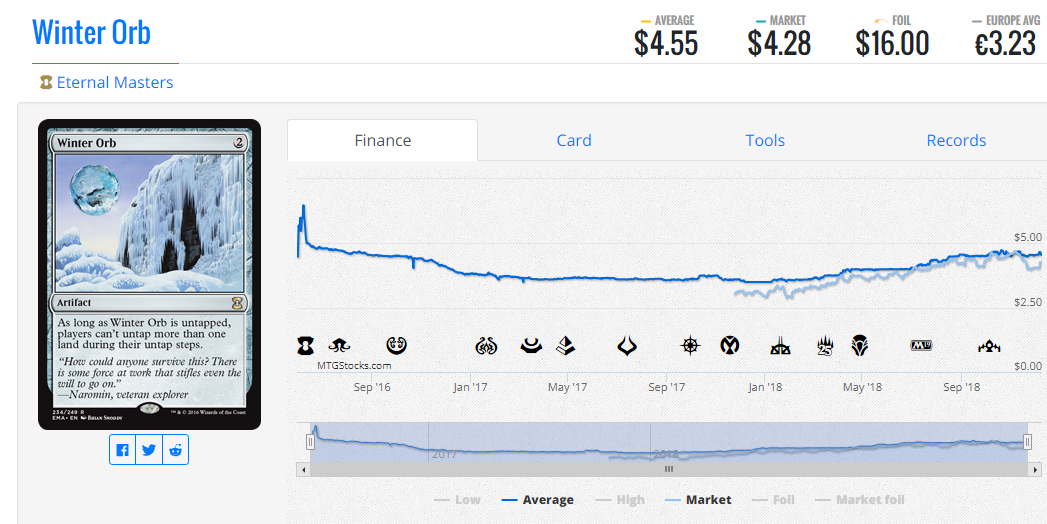Share card on Reddit

pos(176,449)
